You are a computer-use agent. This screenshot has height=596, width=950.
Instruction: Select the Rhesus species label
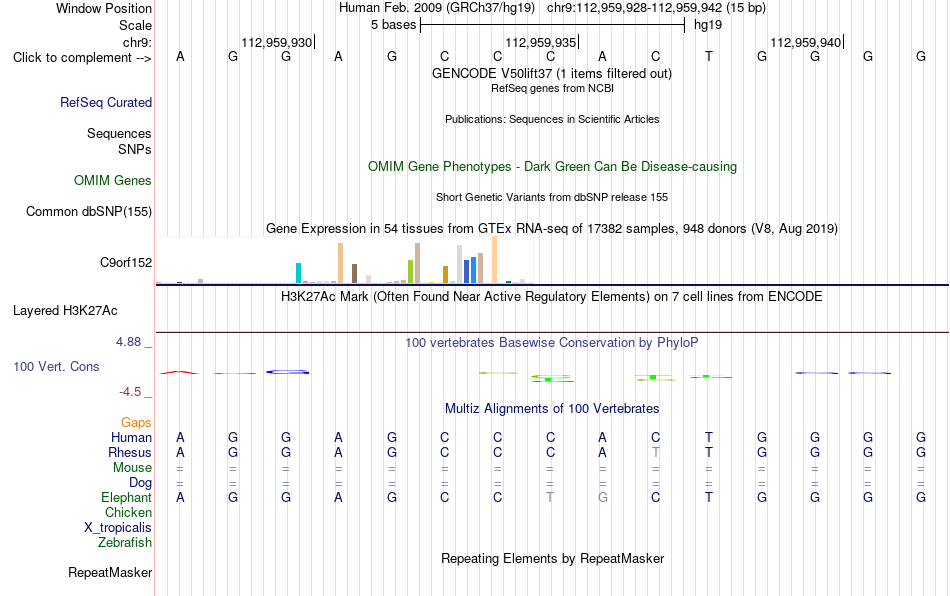click(130, 452)
